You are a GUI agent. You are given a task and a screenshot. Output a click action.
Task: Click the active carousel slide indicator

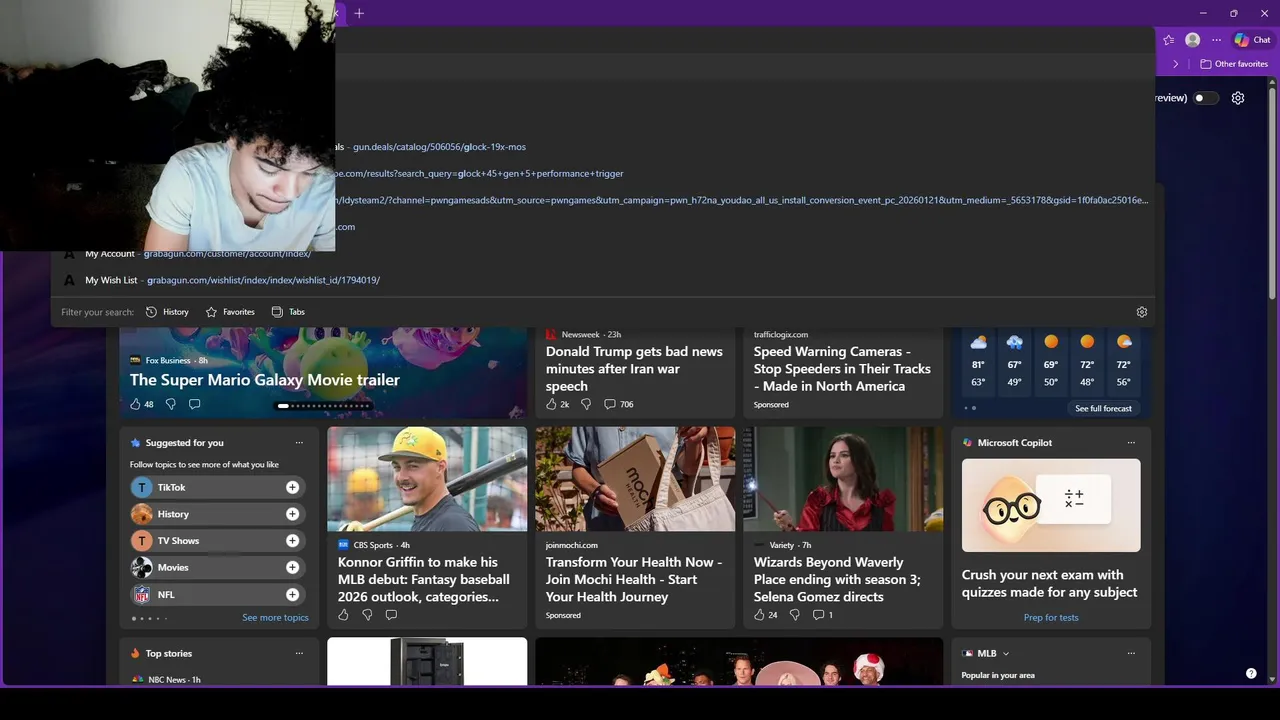(283, 406)
